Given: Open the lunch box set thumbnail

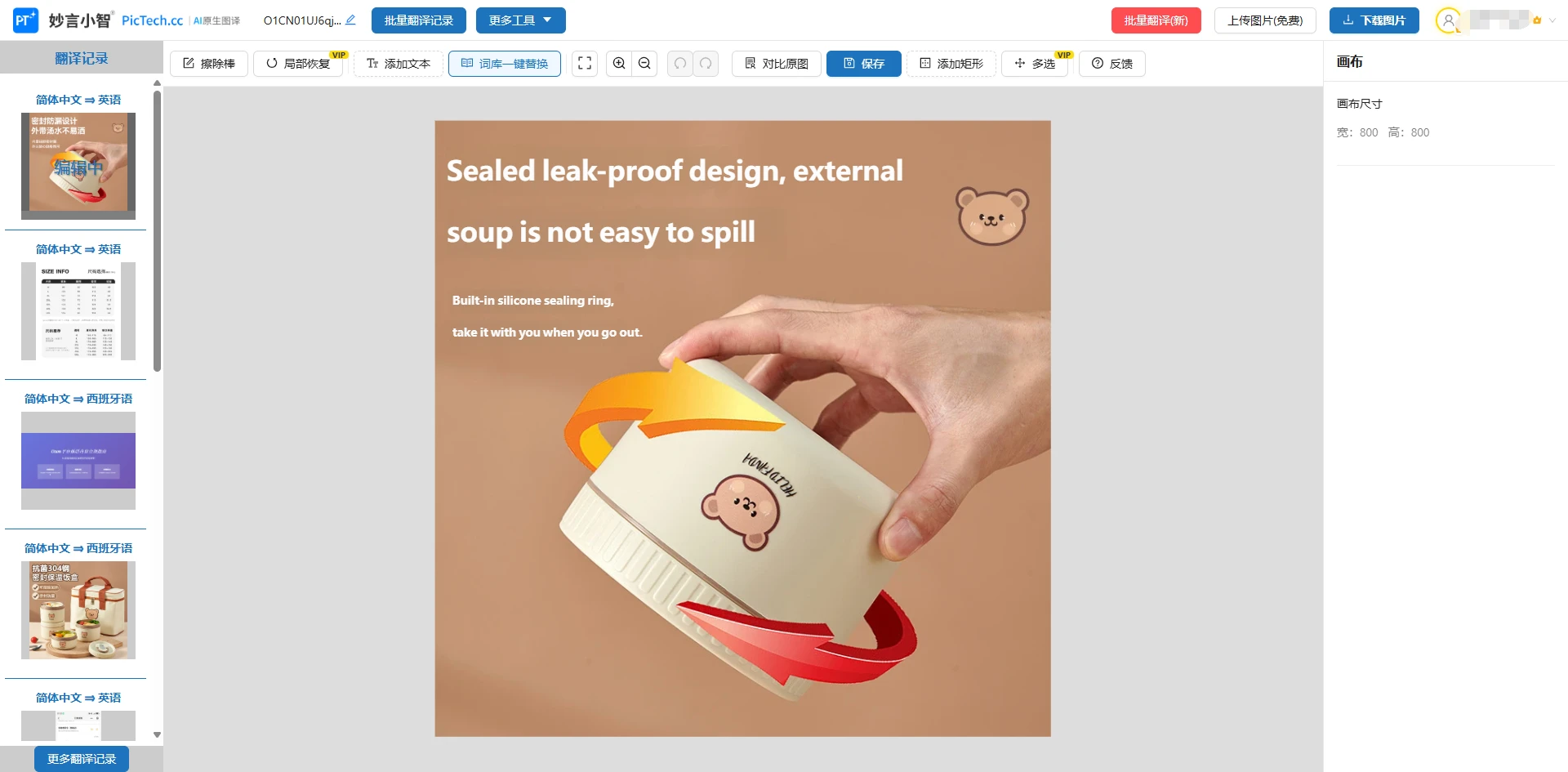Looking at the screenshot, I should 78,610.
